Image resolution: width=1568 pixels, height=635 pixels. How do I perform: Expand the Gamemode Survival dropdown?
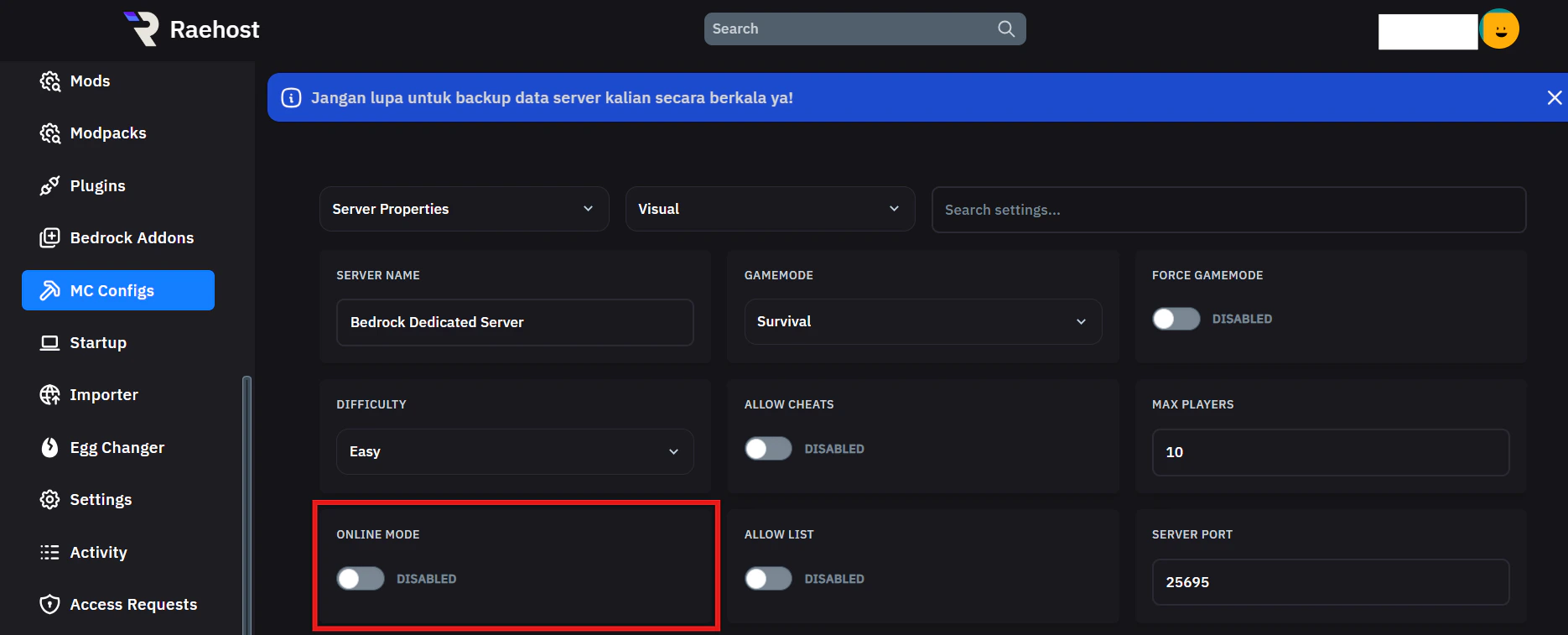tap(923, 321)
